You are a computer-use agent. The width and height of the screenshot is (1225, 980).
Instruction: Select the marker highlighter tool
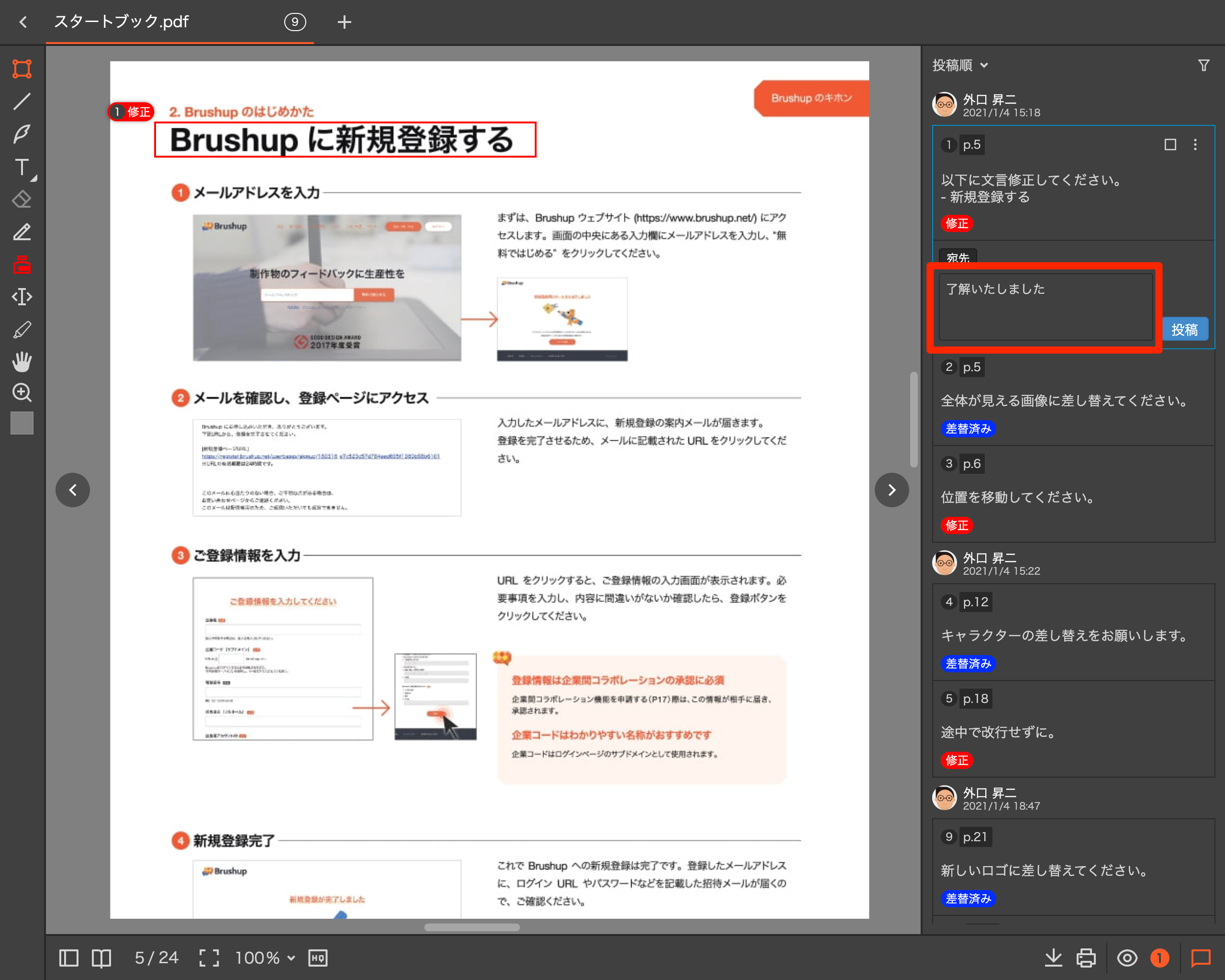(x=22, y=330)
